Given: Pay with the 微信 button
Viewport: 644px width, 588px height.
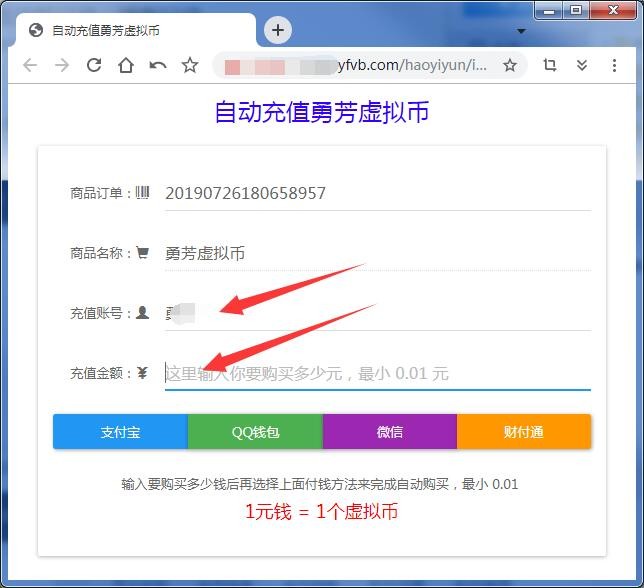Looking at the screenshot, I should 390,432.
